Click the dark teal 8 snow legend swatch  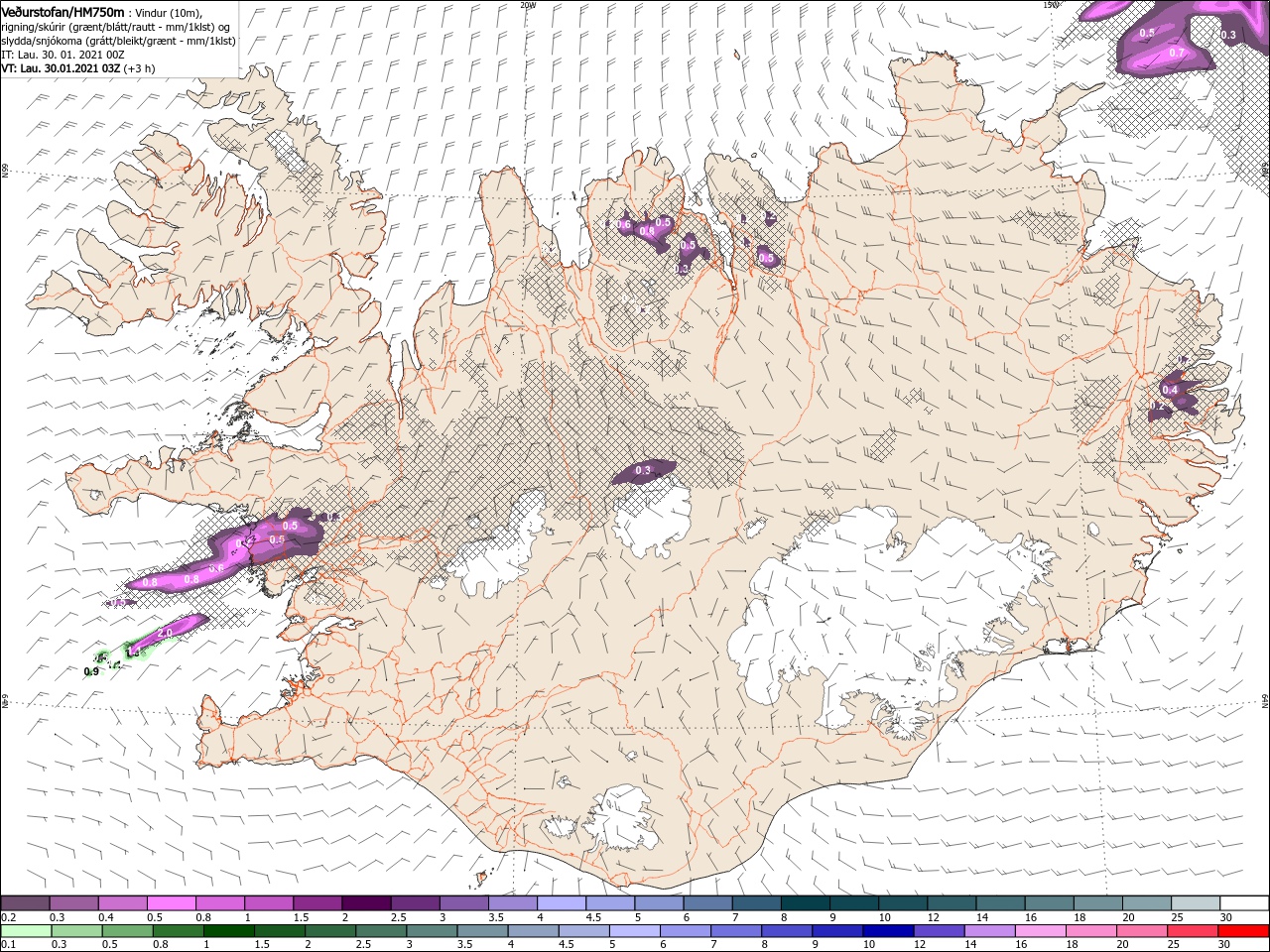point(805,903)
